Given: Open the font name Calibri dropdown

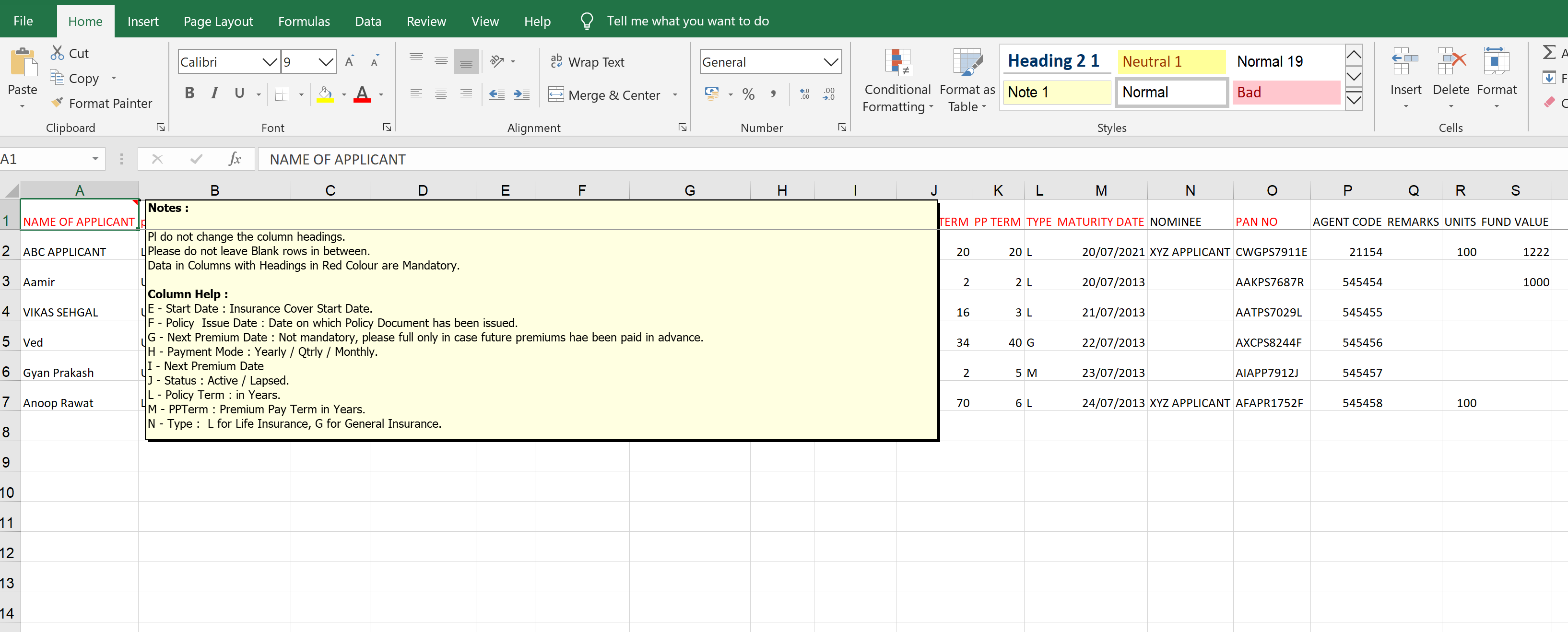Looking at the screenshot, I should click(269, 62).
